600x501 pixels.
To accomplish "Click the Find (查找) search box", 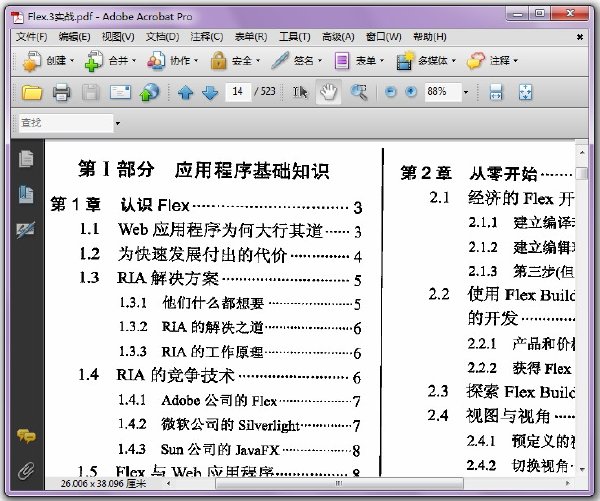I will click(66, 123).
